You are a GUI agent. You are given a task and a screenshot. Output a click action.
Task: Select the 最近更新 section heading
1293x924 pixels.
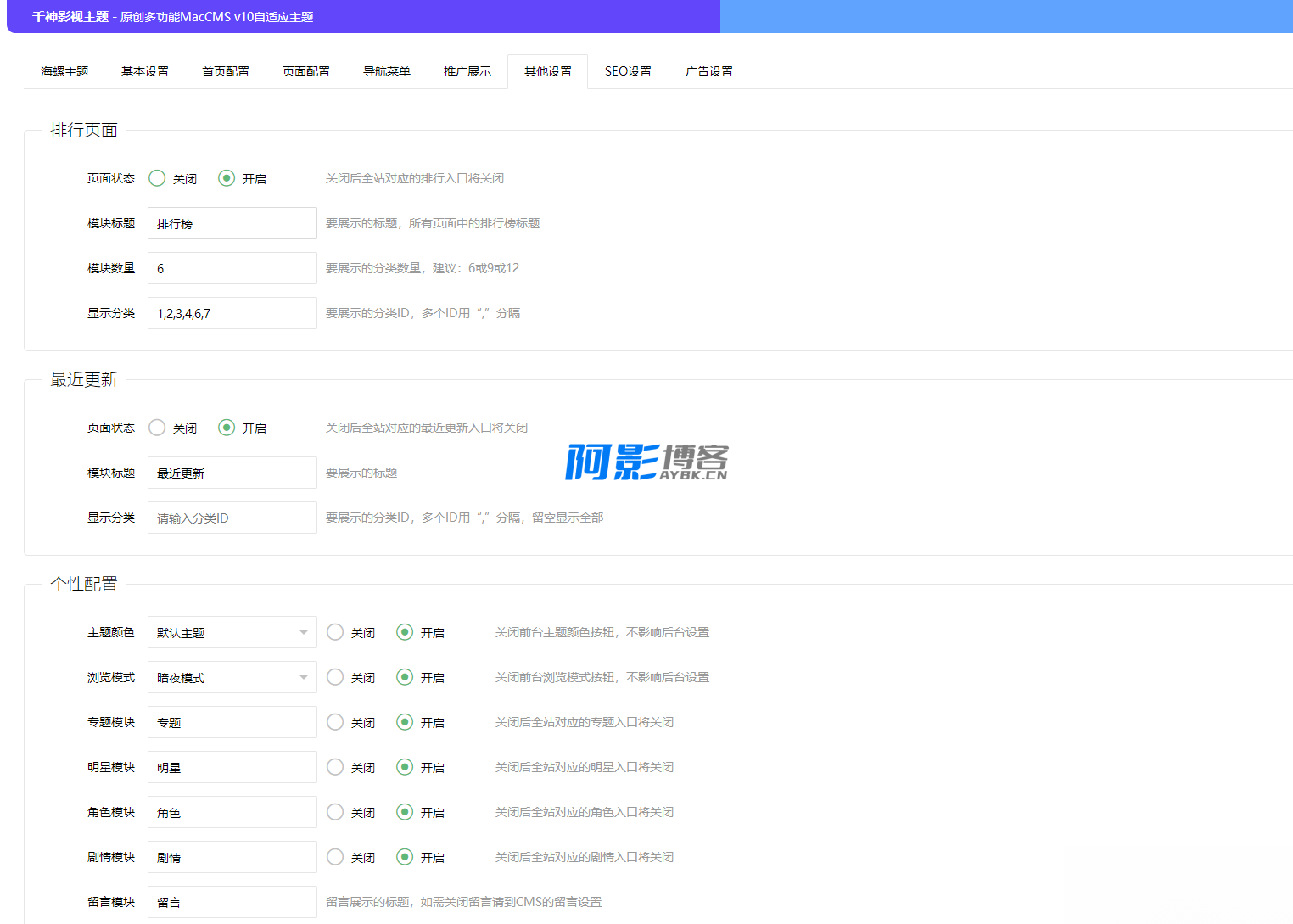[84, 379]
